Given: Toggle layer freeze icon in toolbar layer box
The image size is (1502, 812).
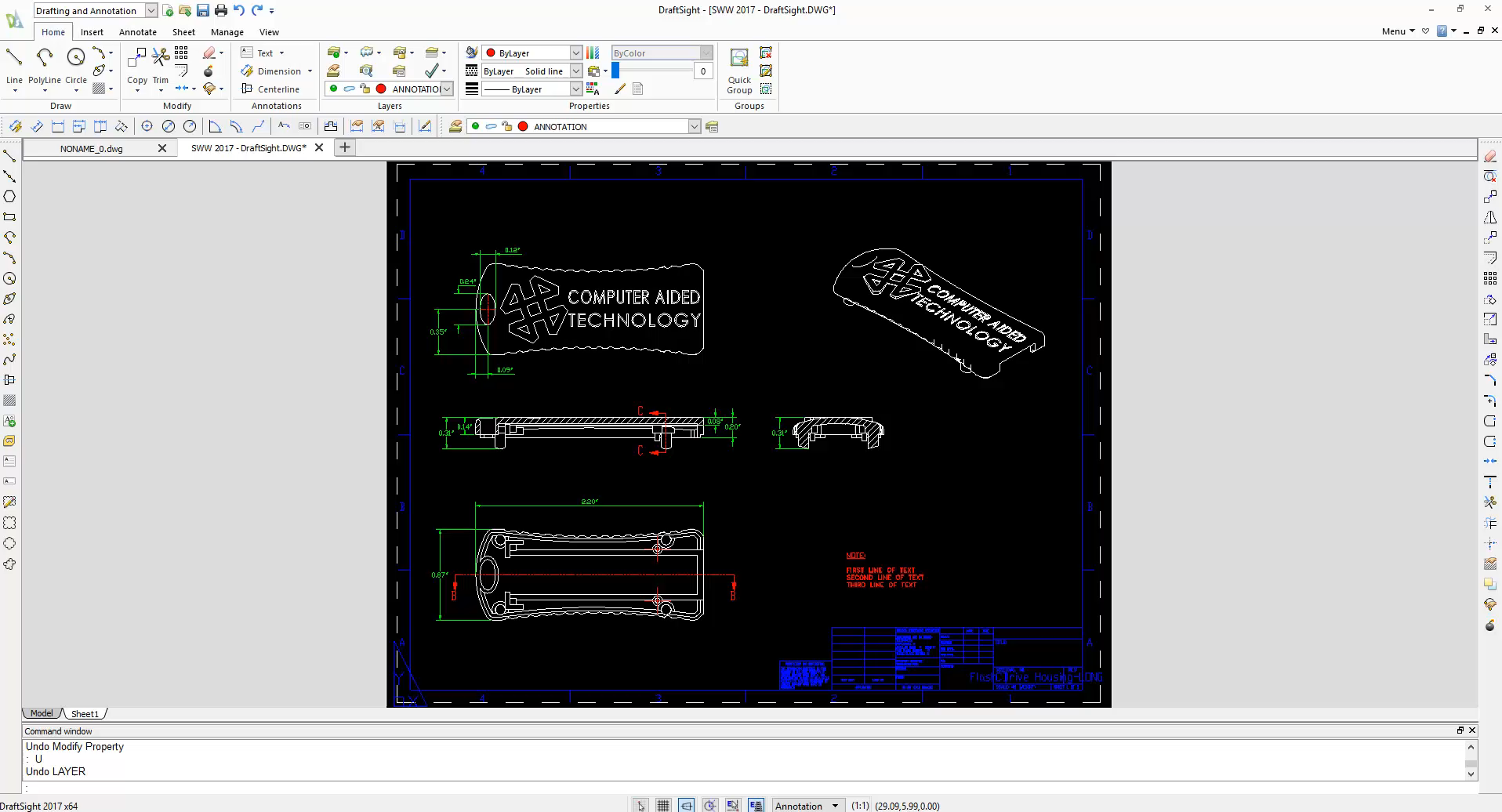Looking at the screenshot, I should click(491, 126).
